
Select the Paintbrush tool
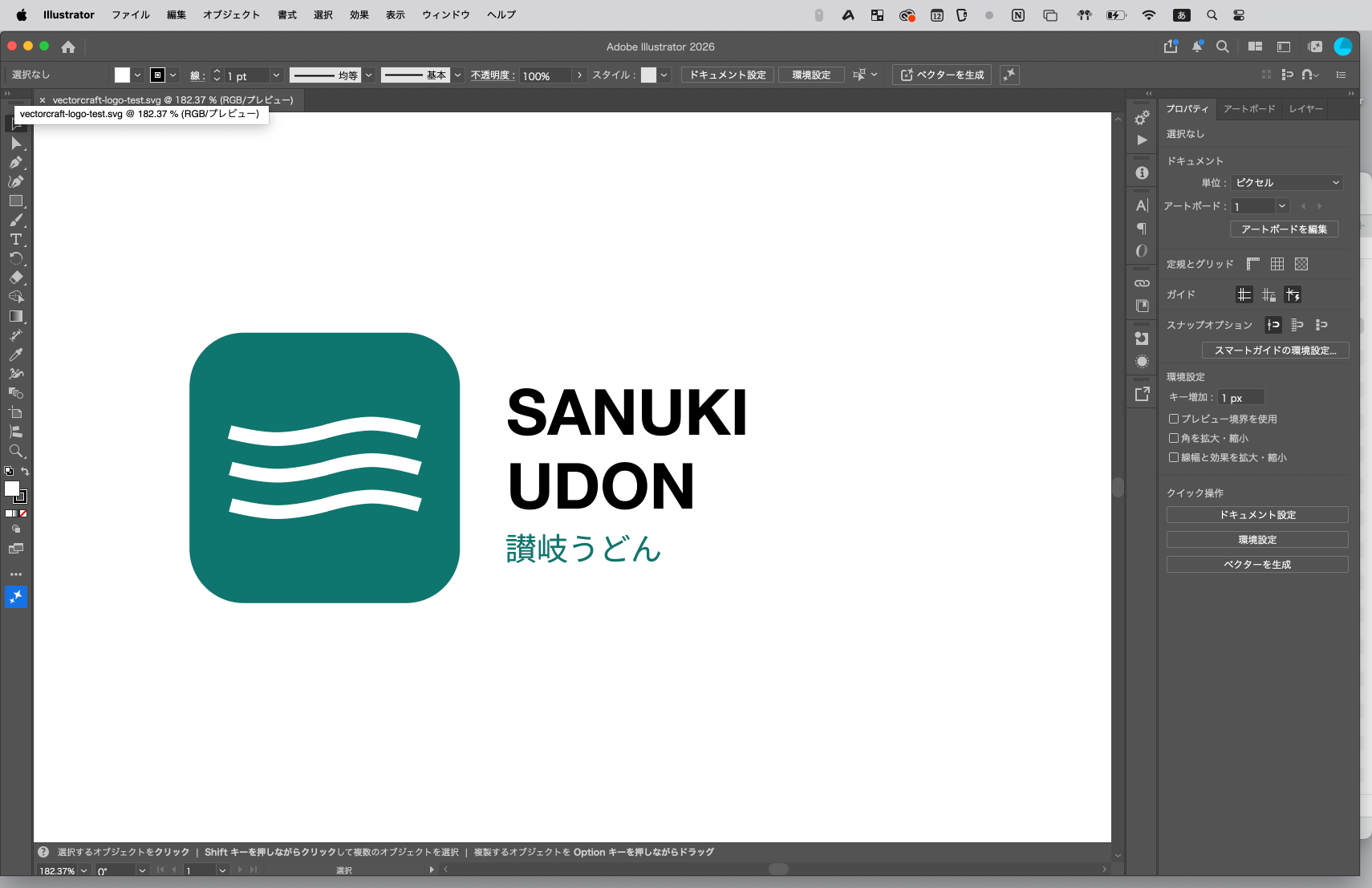(x=16, y=220)
